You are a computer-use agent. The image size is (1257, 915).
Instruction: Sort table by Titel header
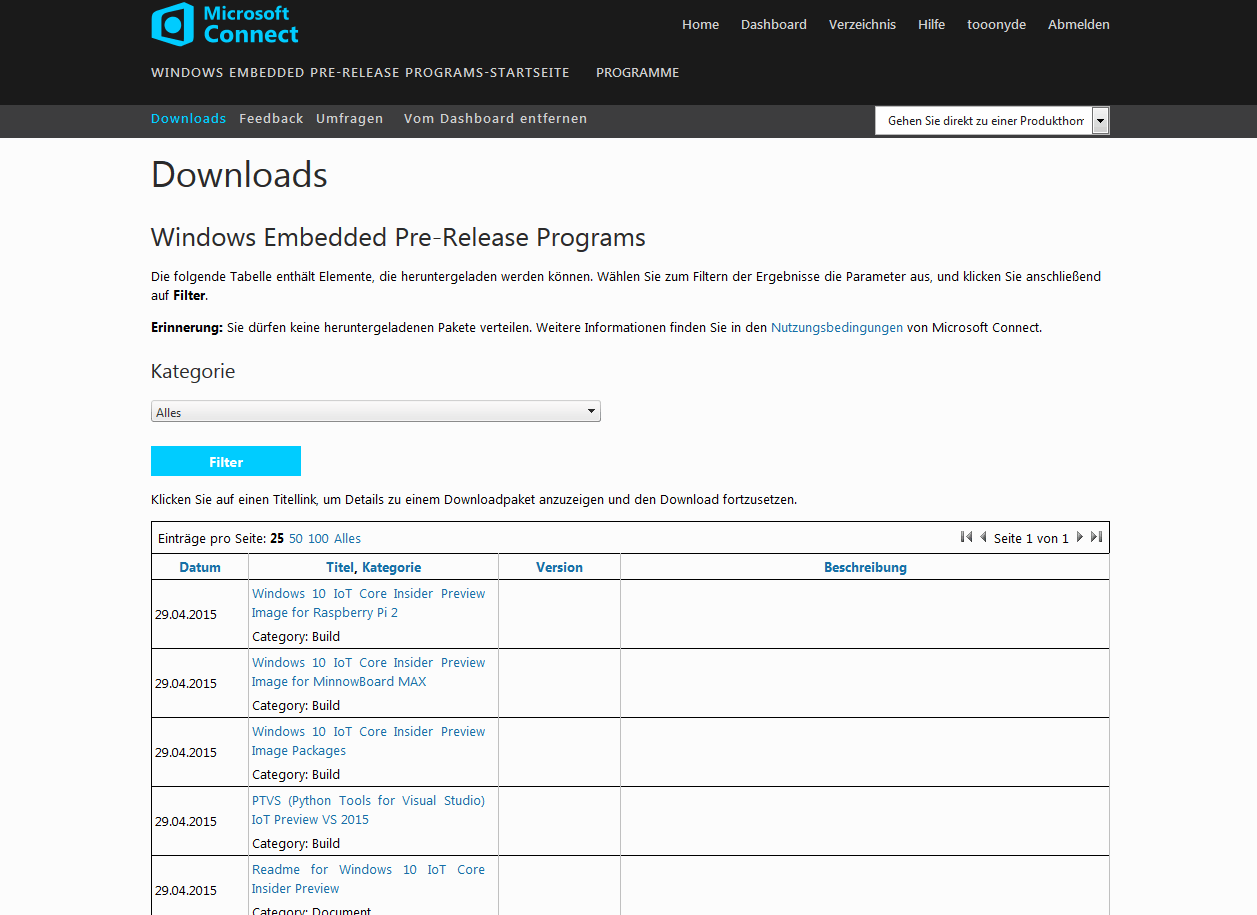point(340,567)
